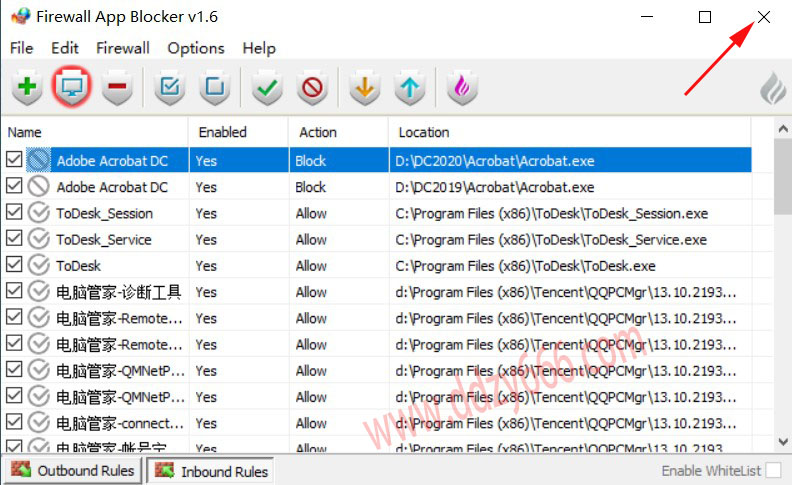Sort by the Location column header
792x485 pixels.
[570, 132]
